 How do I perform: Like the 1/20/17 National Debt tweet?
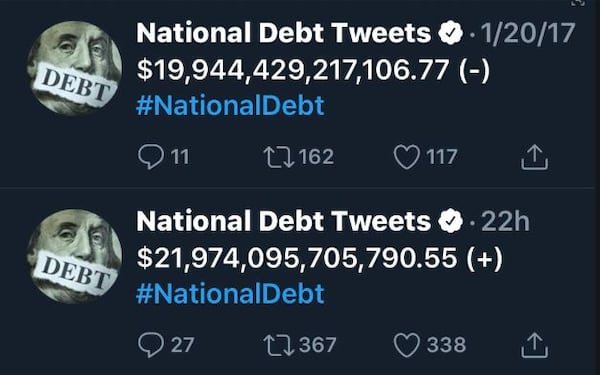407,157
